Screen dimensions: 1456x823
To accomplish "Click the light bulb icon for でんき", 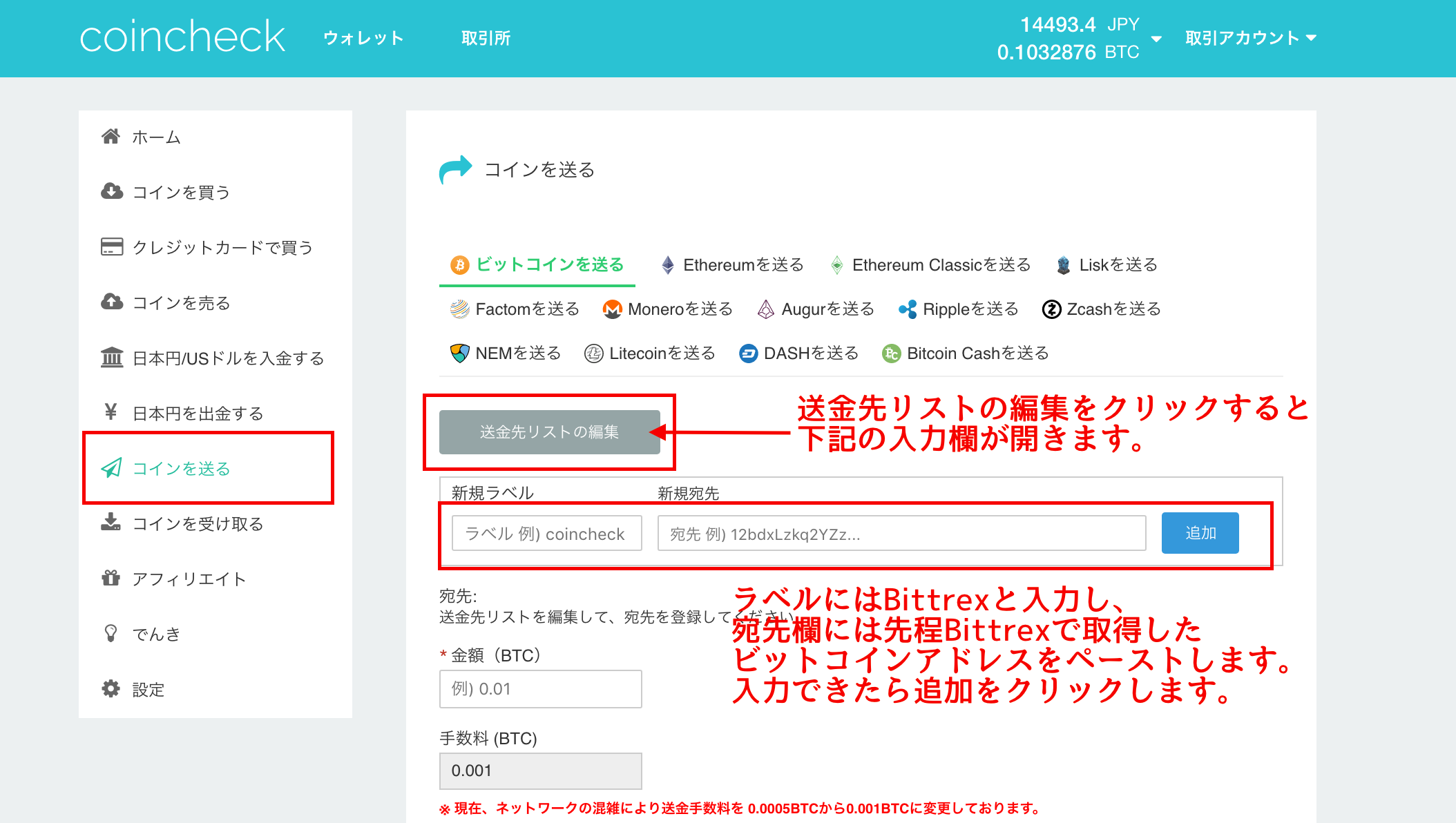I will [111, 633].
